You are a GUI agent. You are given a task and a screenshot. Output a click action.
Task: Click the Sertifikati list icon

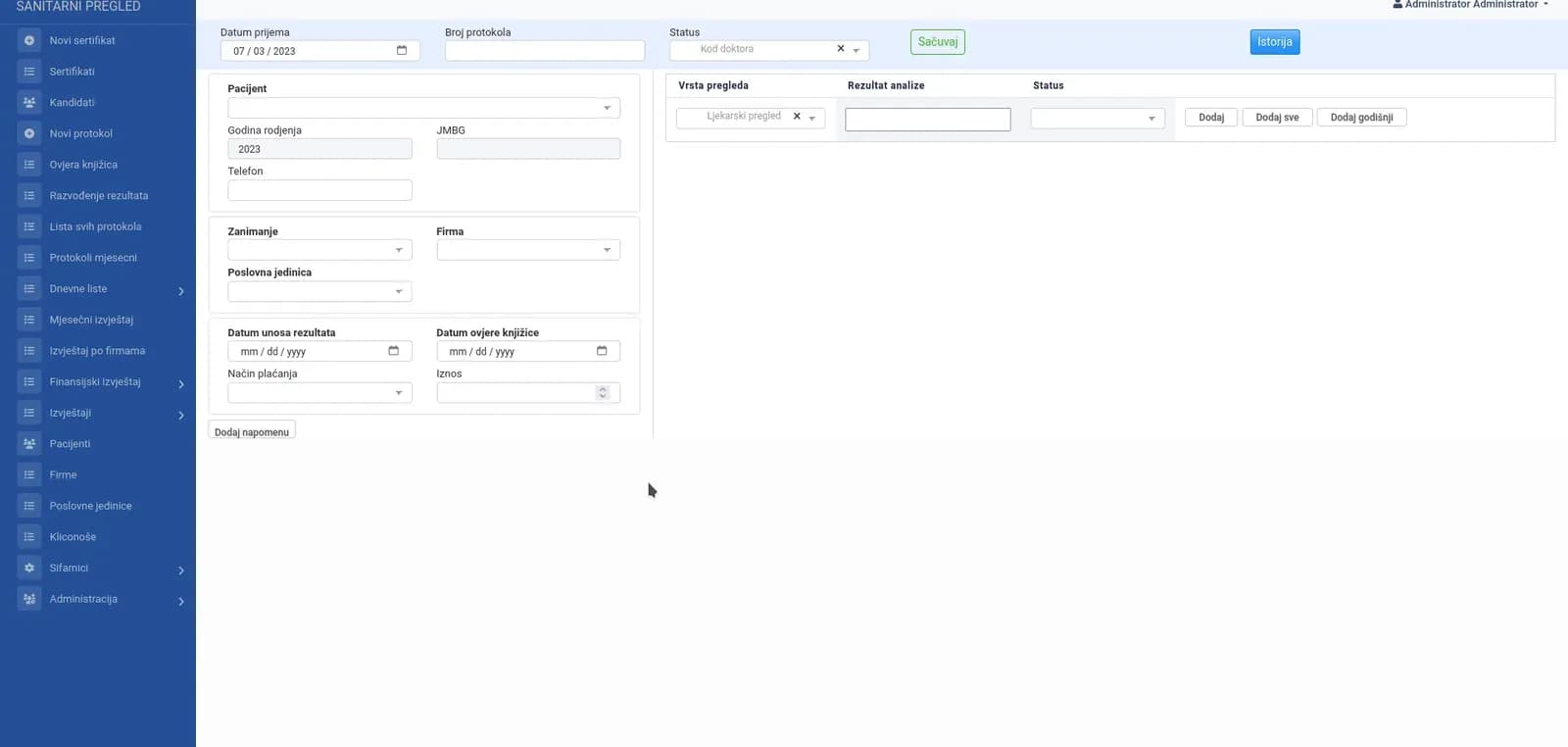tap(29, 72)
